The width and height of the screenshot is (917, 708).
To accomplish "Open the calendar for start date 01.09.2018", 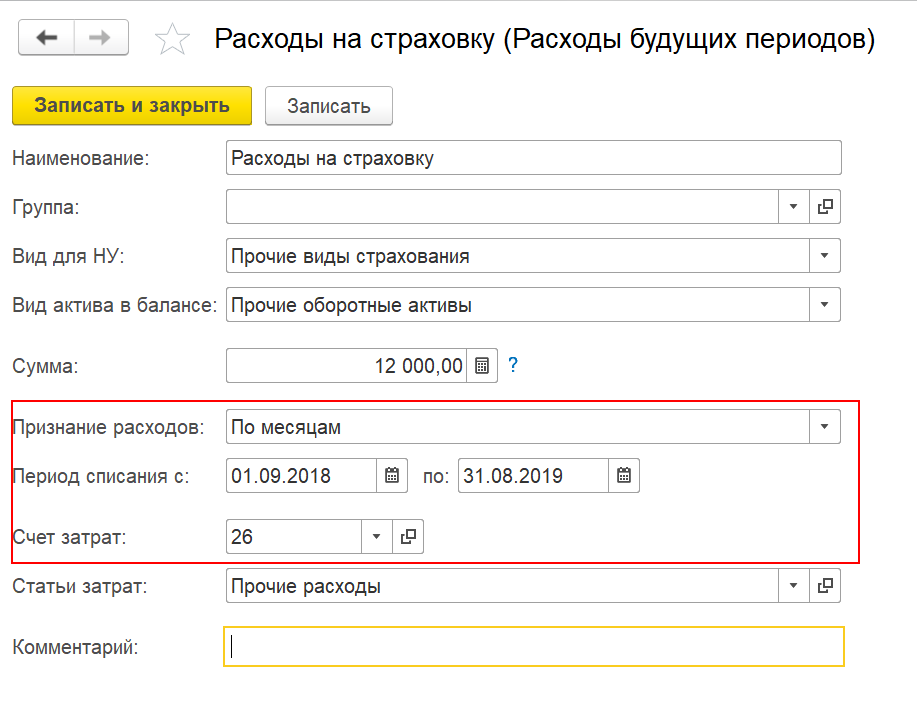I will 392,476.
